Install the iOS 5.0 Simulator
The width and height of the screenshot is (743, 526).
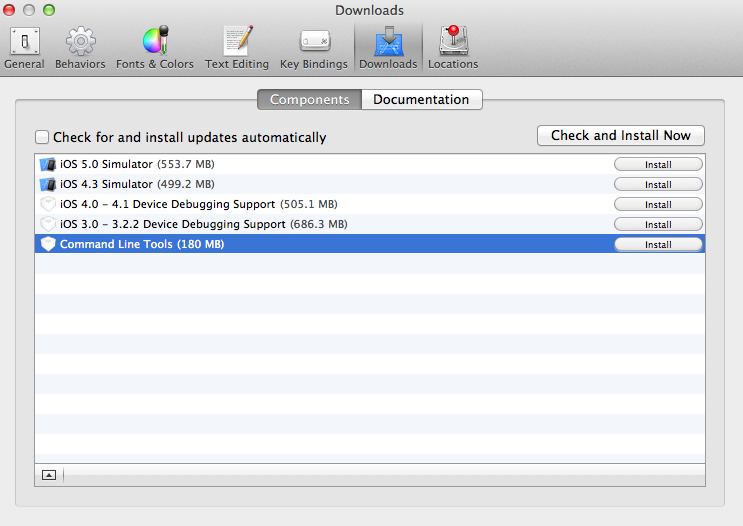click(x=658, y=164)
